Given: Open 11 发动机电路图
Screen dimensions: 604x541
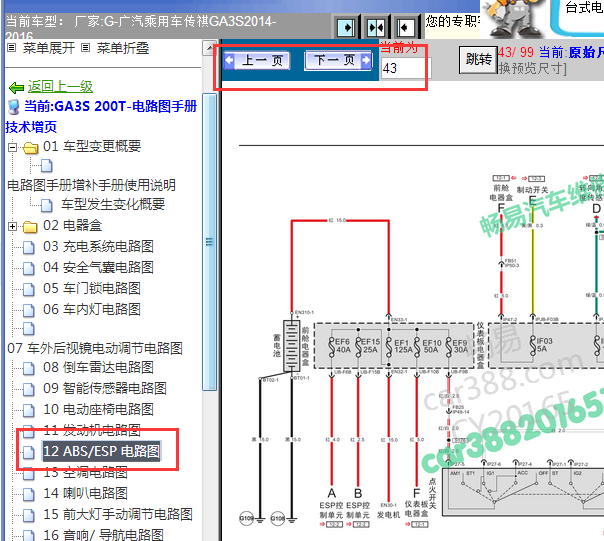Looking at the screenshot, I should [x=92, y=430].
